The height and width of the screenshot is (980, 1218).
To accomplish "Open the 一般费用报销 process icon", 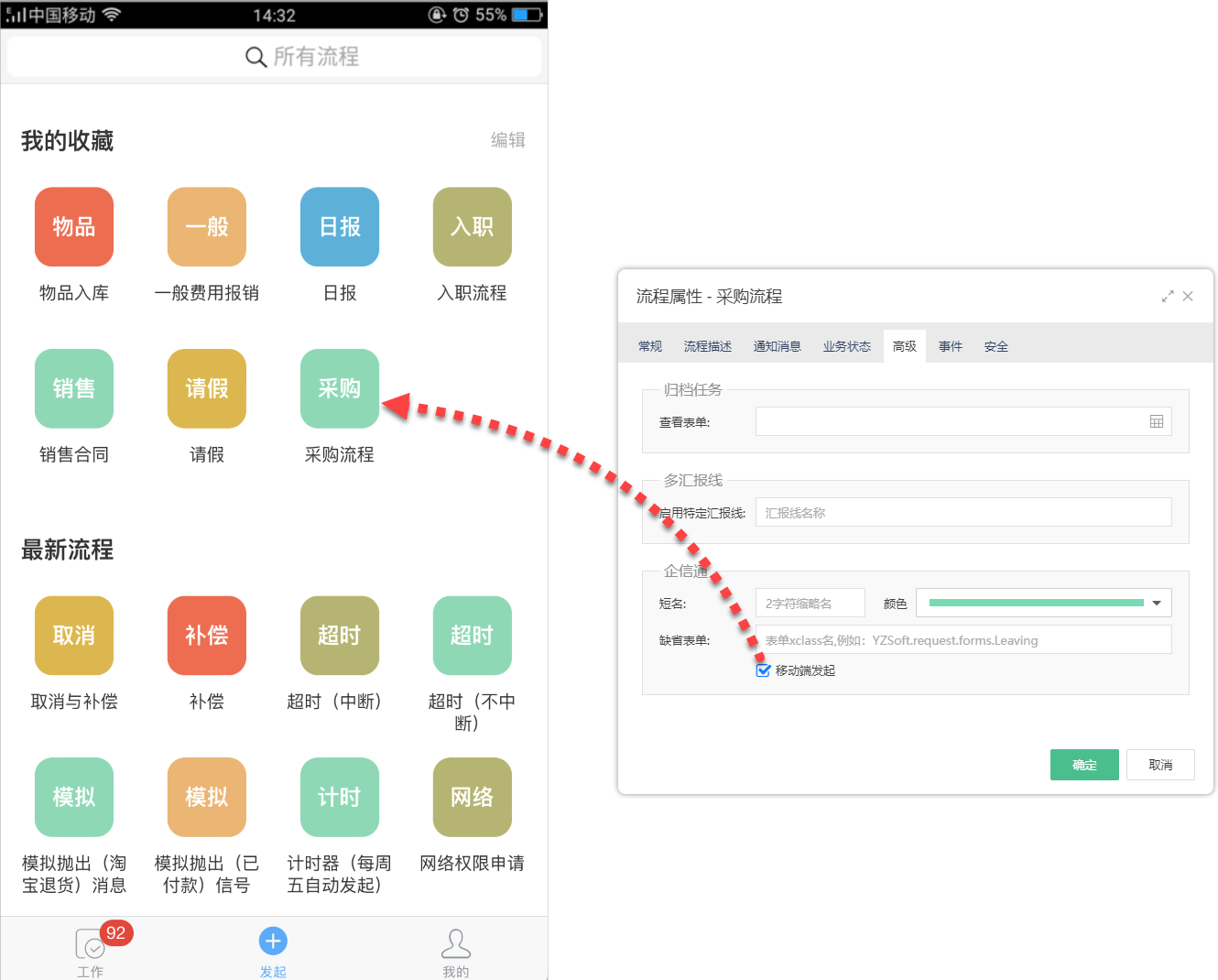I will click(x=207, y=227).
